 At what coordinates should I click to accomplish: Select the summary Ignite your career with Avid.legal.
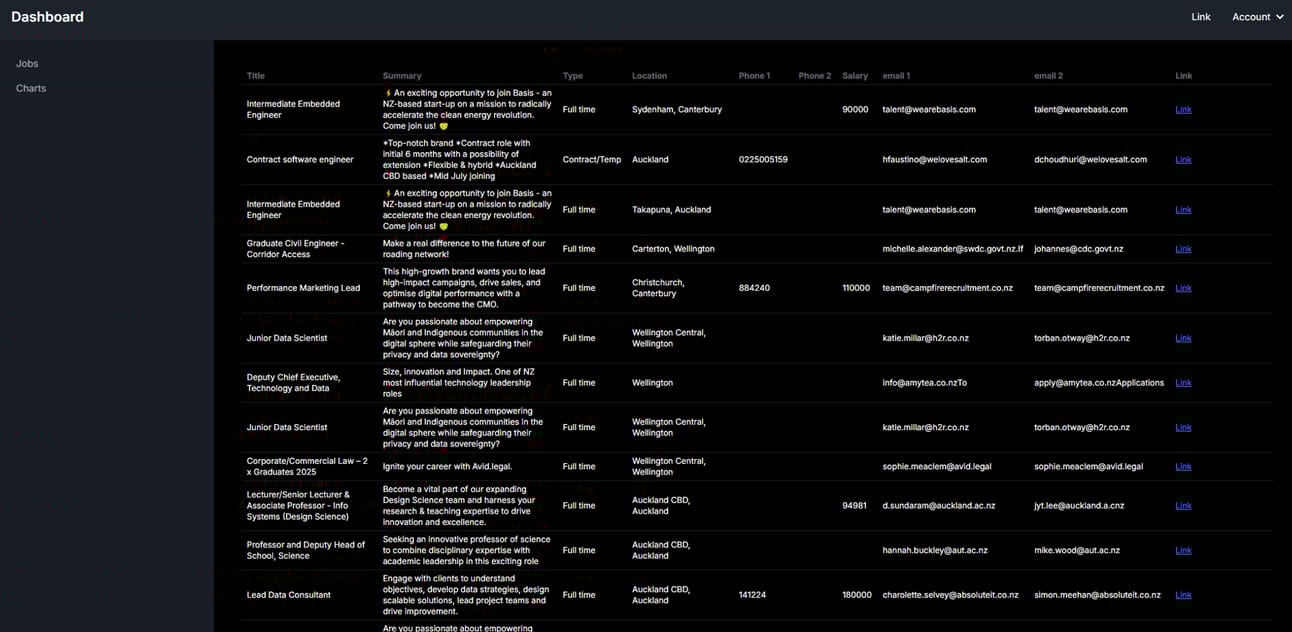coord(447,467)
